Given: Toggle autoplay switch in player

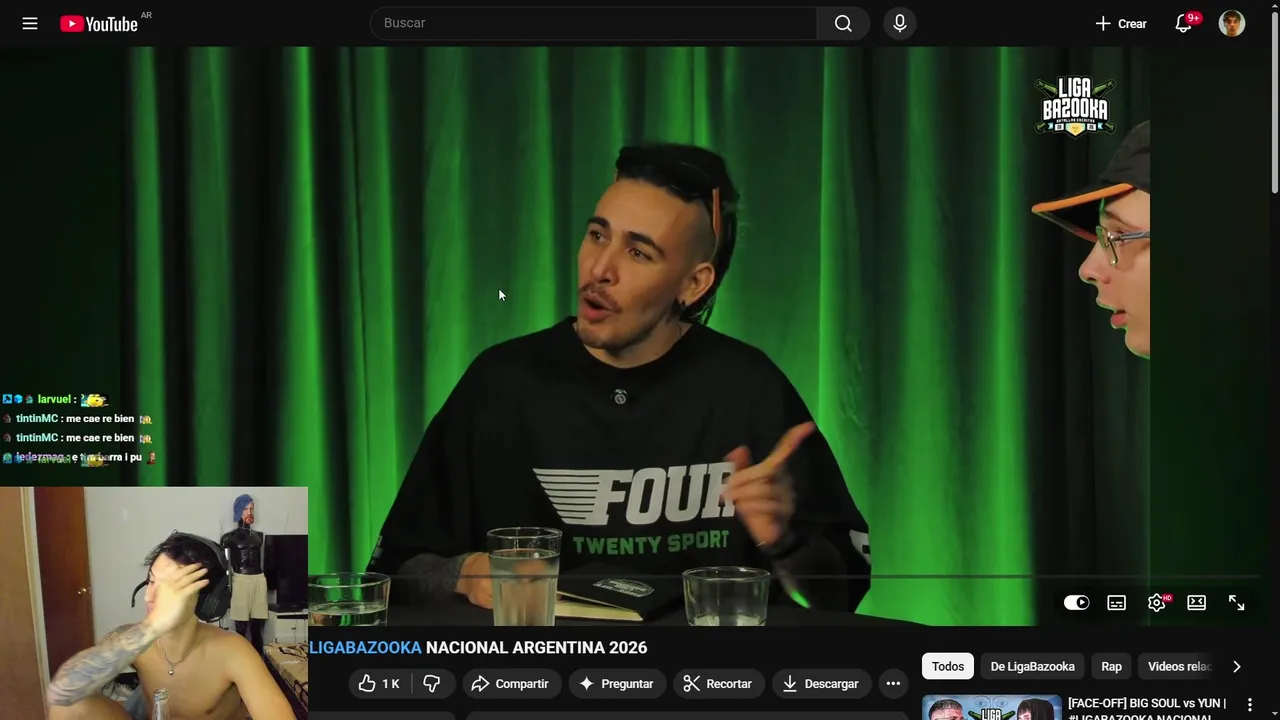Looking at the screenshot, I should [1077, 602].
